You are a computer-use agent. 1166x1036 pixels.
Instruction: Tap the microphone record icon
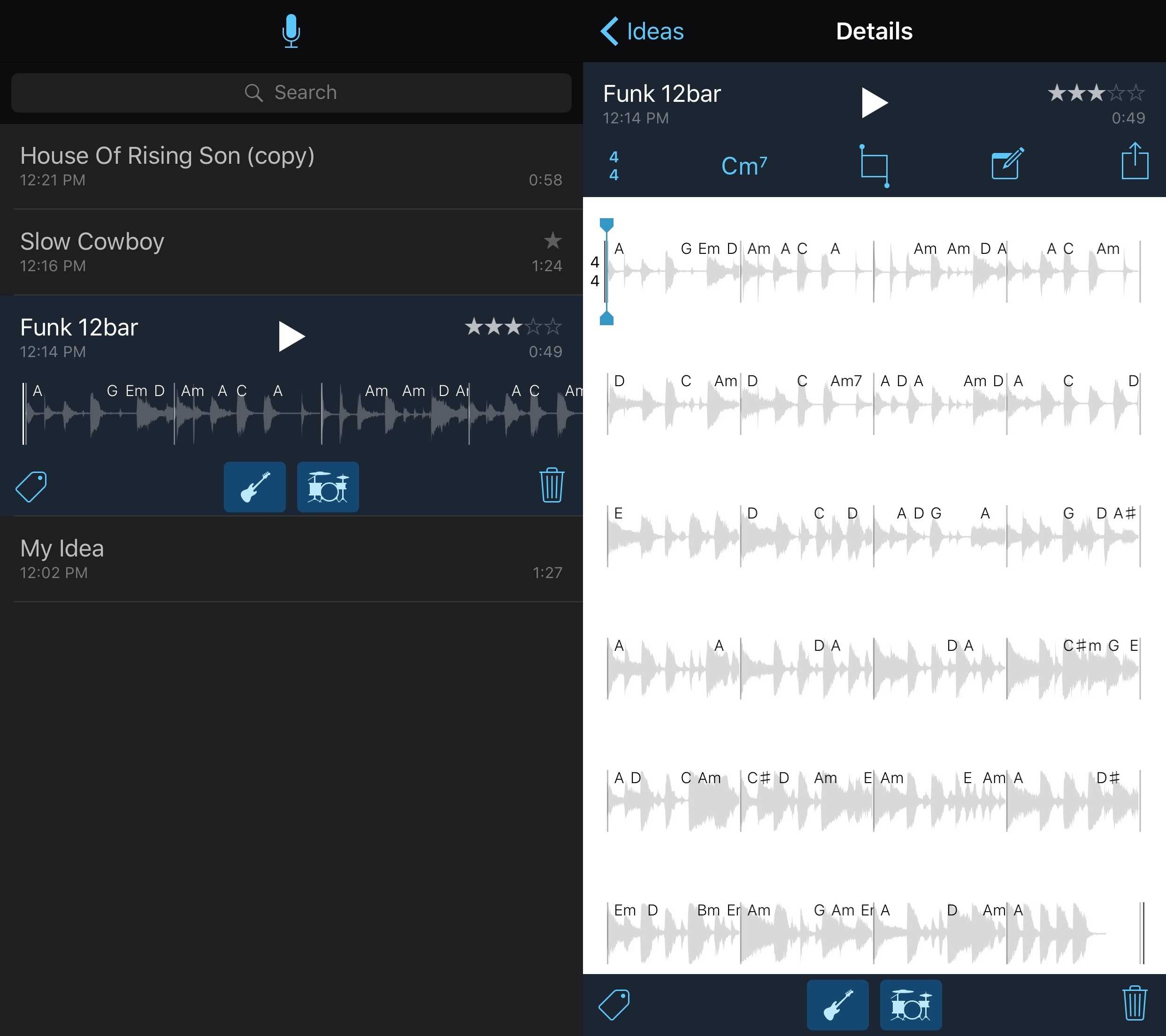(291, 31)
